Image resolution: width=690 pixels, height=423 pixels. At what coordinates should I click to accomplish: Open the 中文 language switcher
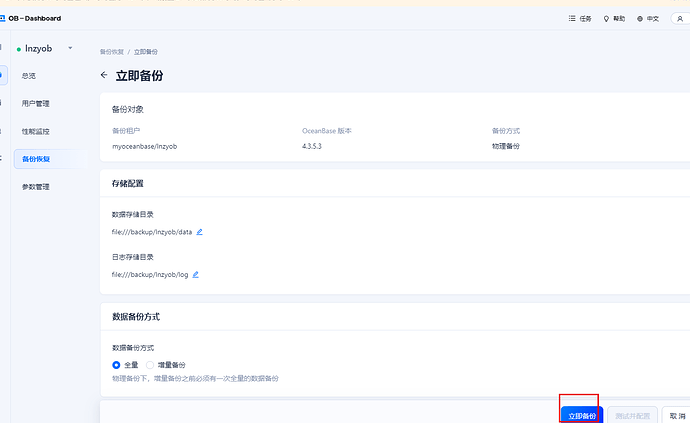coord(647,18)
